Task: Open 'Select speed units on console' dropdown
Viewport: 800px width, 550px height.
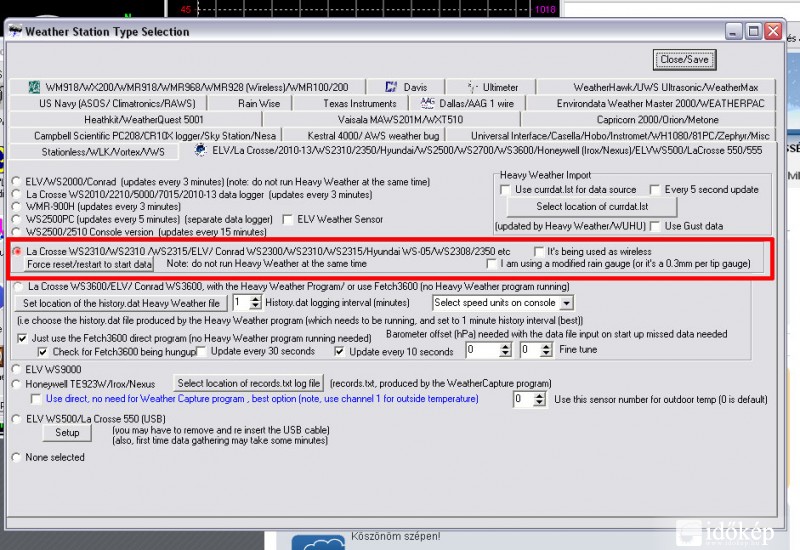Action: tap(503, 302)
